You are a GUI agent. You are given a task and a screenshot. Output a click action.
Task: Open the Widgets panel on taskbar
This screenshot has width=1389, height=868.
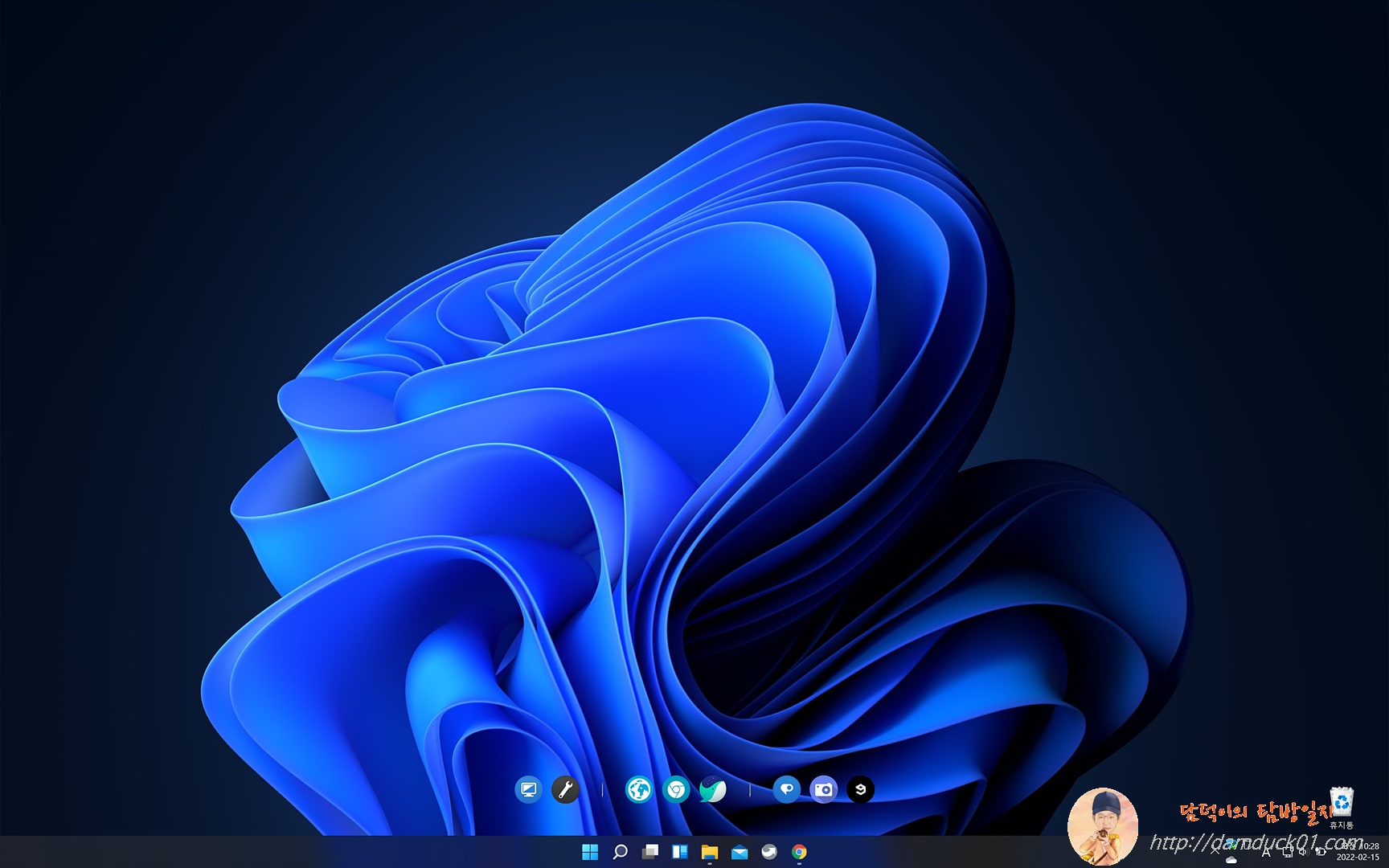point(680,852)
